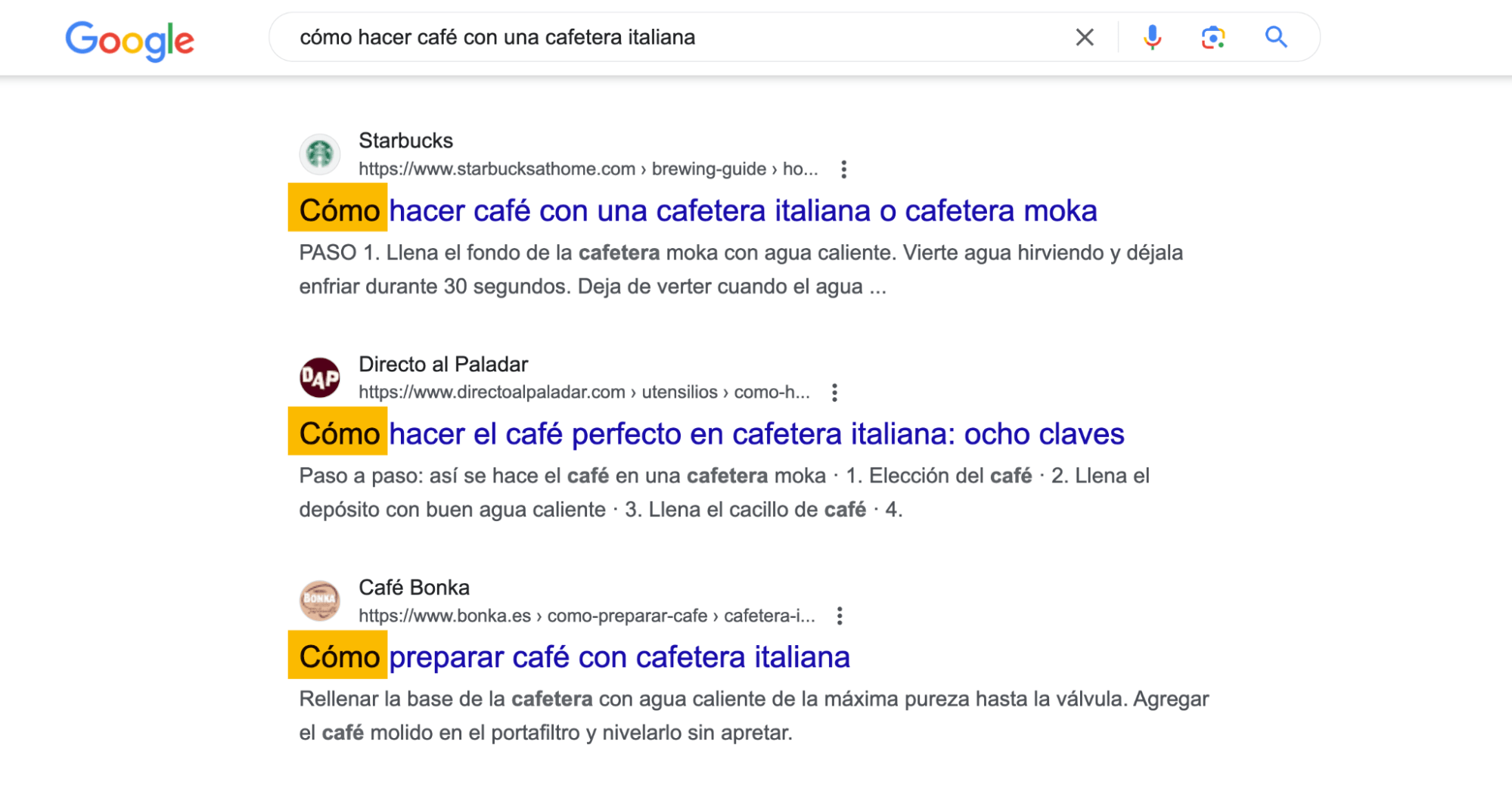Select the 'Café Bonka' site name label

coord(414,588)
